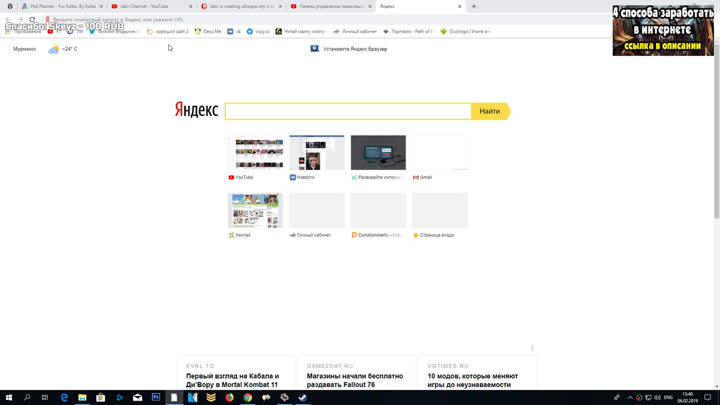Open the Twitter bookmark

(x=113, y=31)
